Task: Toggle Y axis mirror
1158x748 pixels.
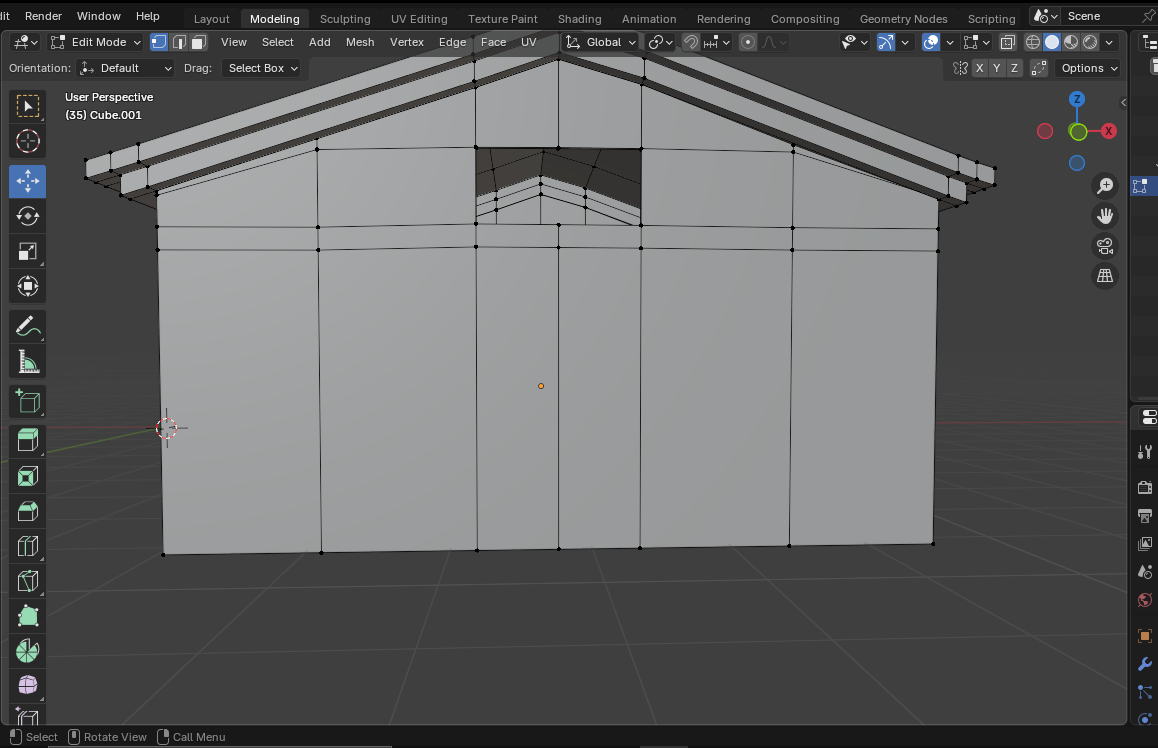Action: [997, 68]
